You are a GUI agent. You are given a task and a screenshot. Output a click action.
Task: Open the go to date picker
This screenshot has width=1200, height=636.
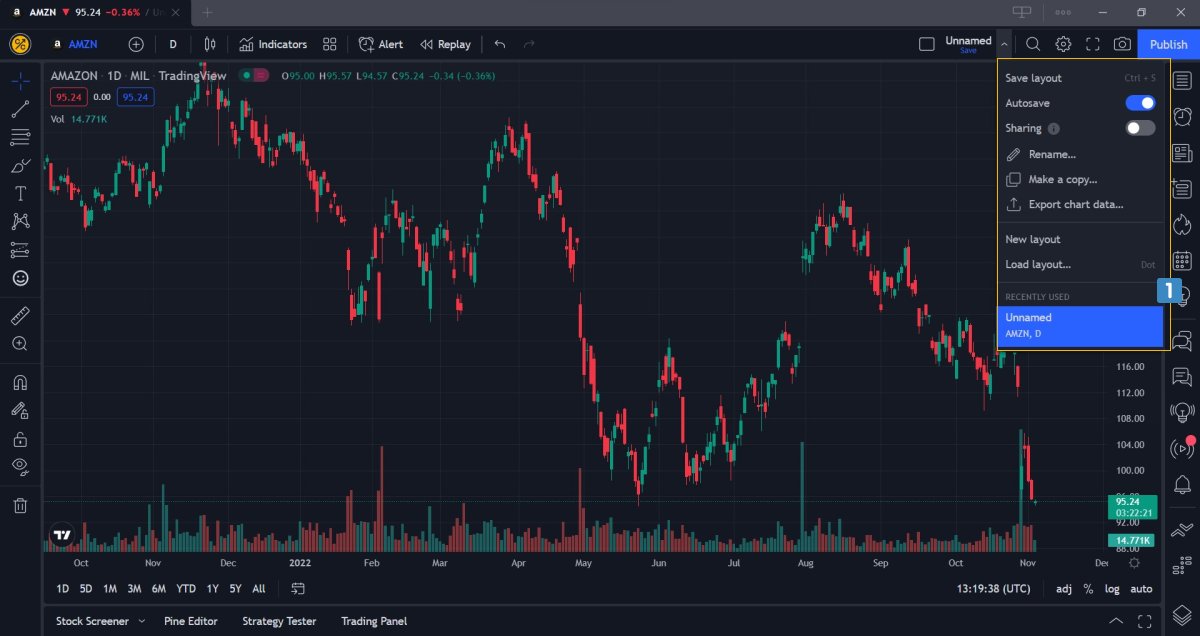[x=297, y=589]
